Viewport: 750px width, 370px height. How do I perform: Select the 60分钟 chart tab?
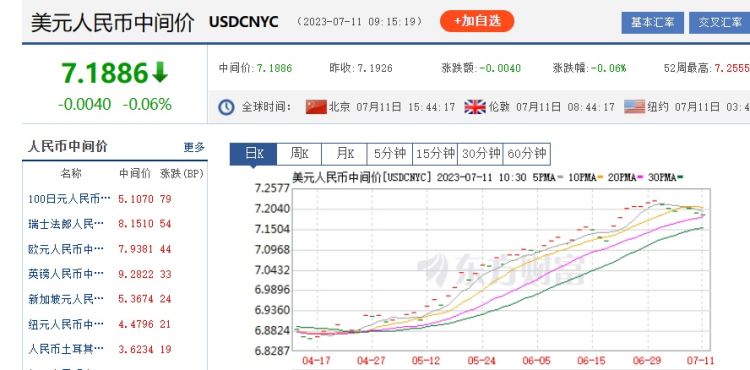527,154
